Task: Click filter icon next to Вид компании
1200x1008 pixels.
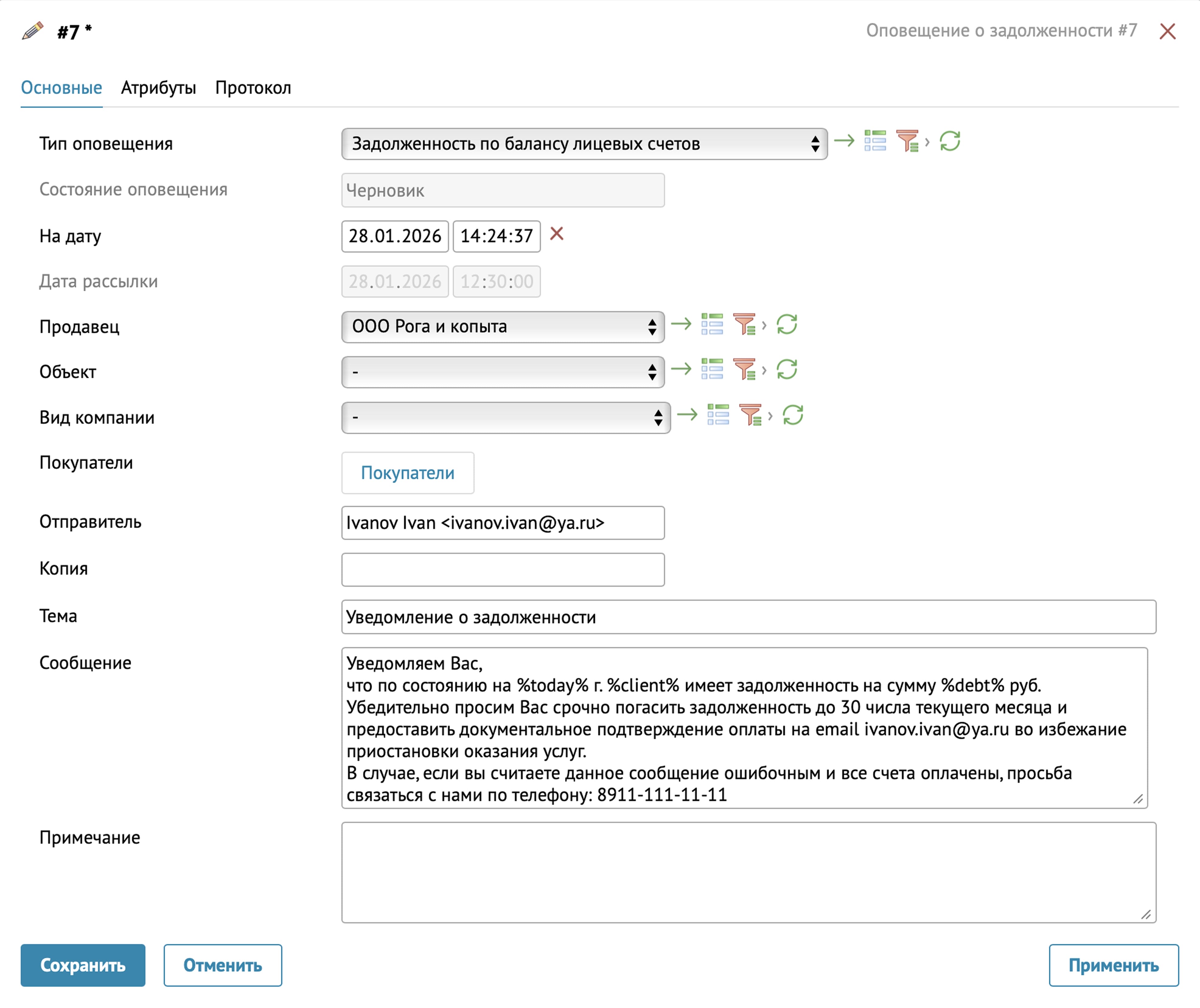Action: point(751,415)
